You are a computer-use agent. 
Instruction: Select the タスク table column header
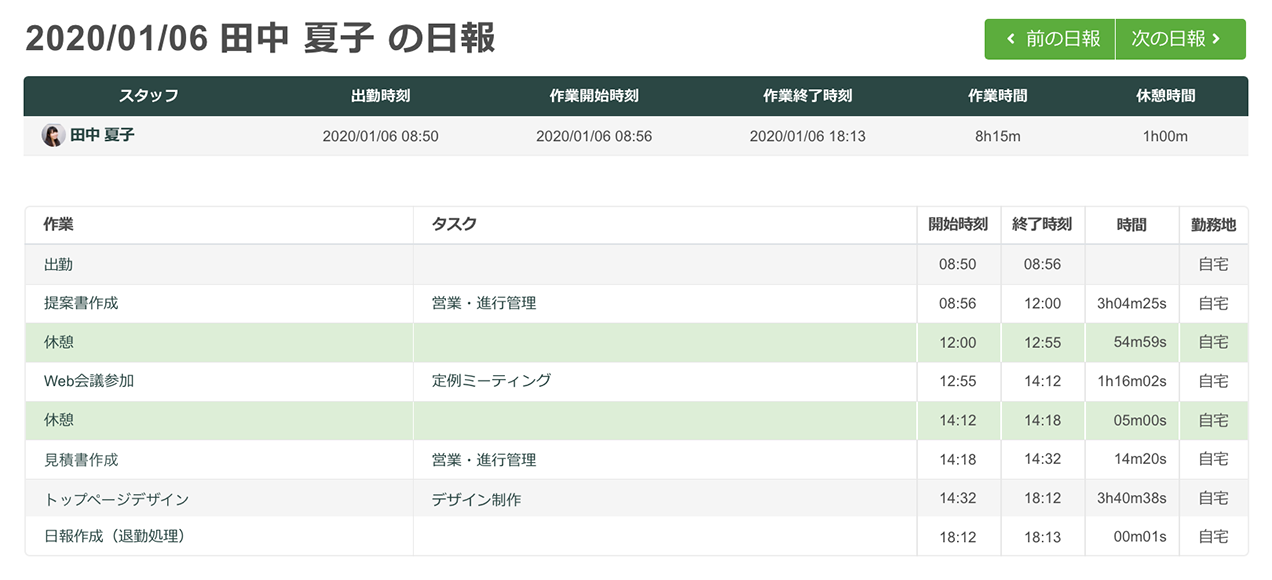pyautogui.click(x=454, y=225)
